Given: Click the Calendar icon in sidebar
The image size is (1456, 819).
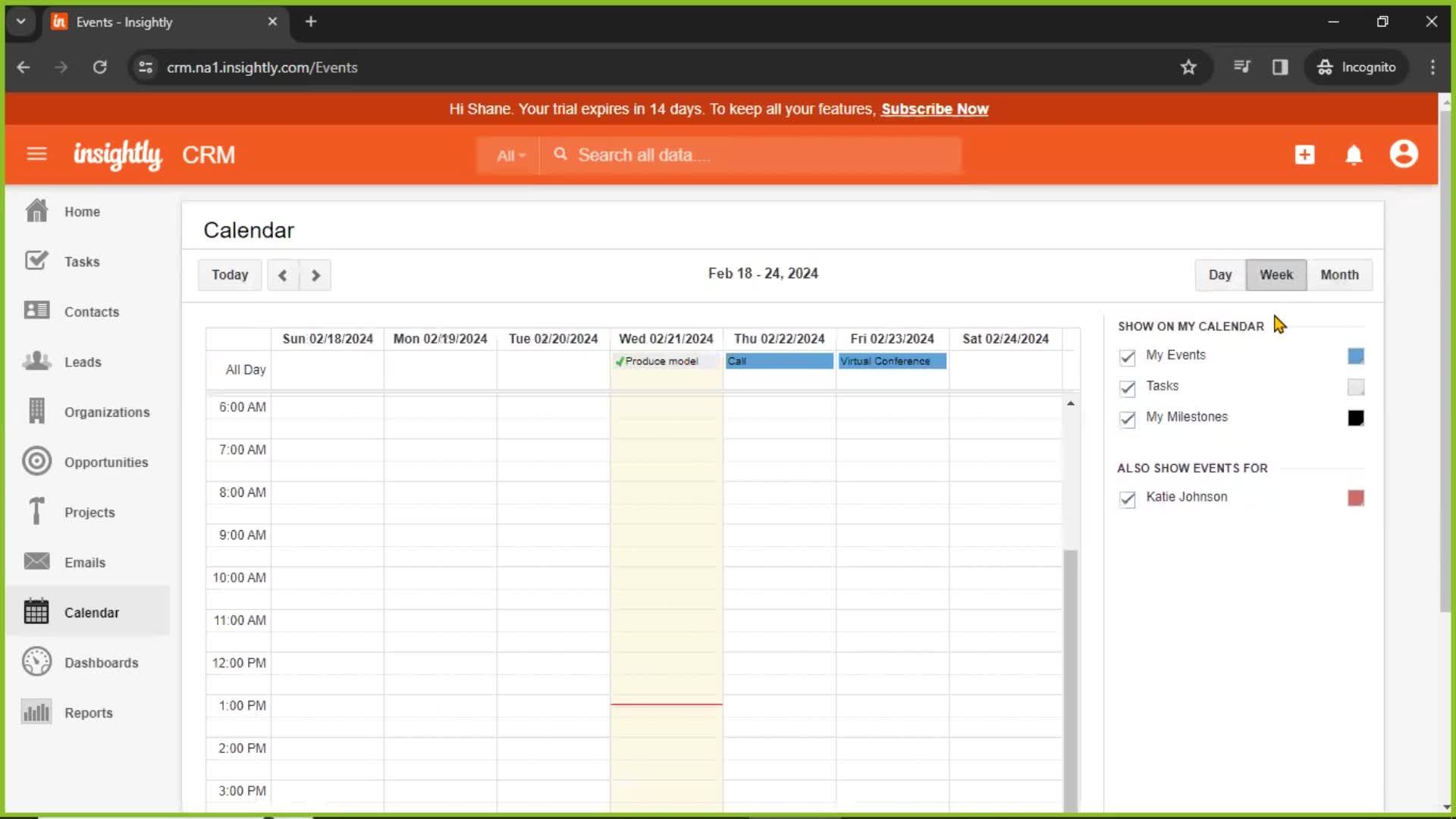Looking at the screenshot, I should 35,612.
